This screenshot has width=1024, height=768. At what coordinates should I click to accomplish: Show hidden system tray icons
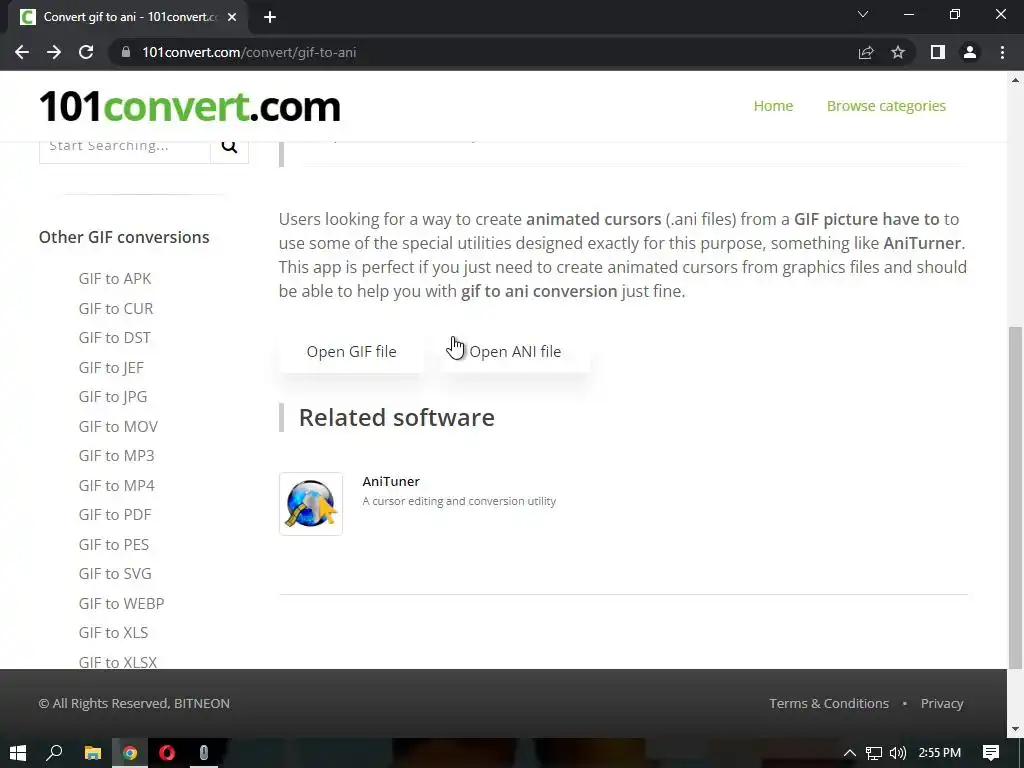(850, 753)
